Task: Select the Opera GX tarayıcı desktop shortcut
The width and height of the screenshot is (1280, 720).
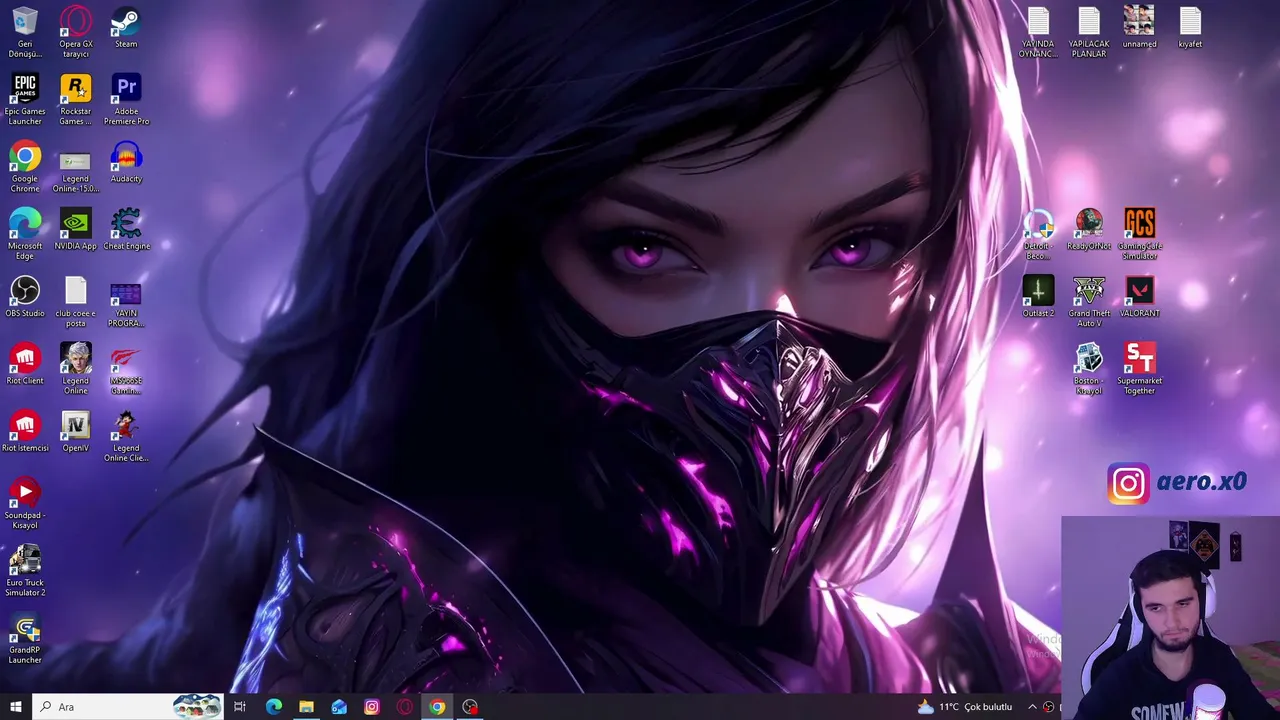Action: click(x=76, y=31)
